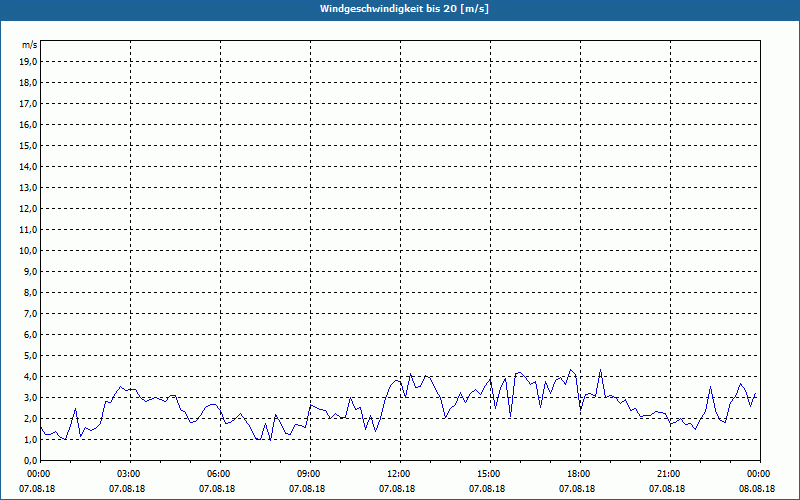Click the "12:00" time axis label
This screenshot has height=500, width=800.
398,474
